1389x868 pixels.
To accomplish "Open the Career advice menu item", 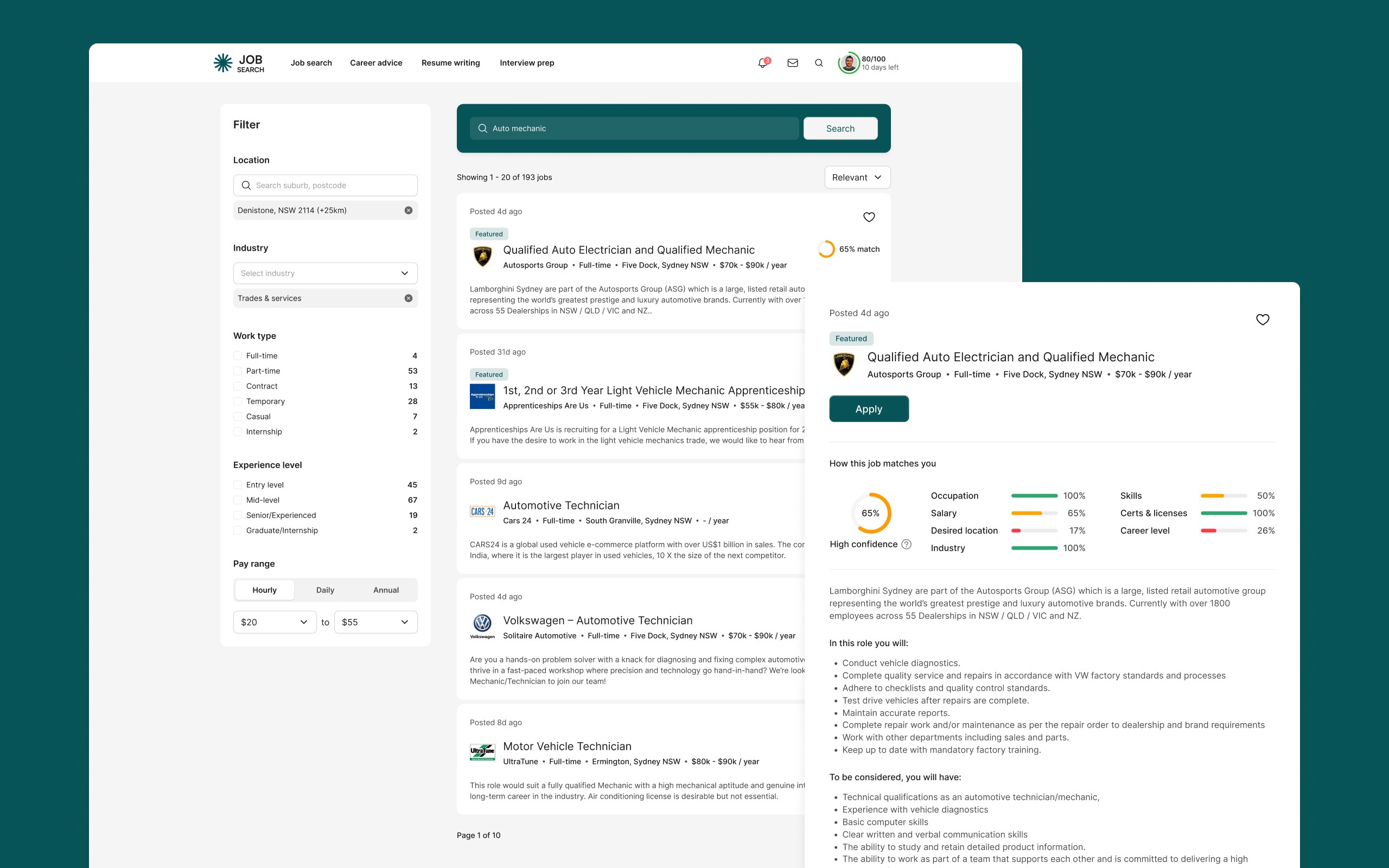I will [376, 62].
